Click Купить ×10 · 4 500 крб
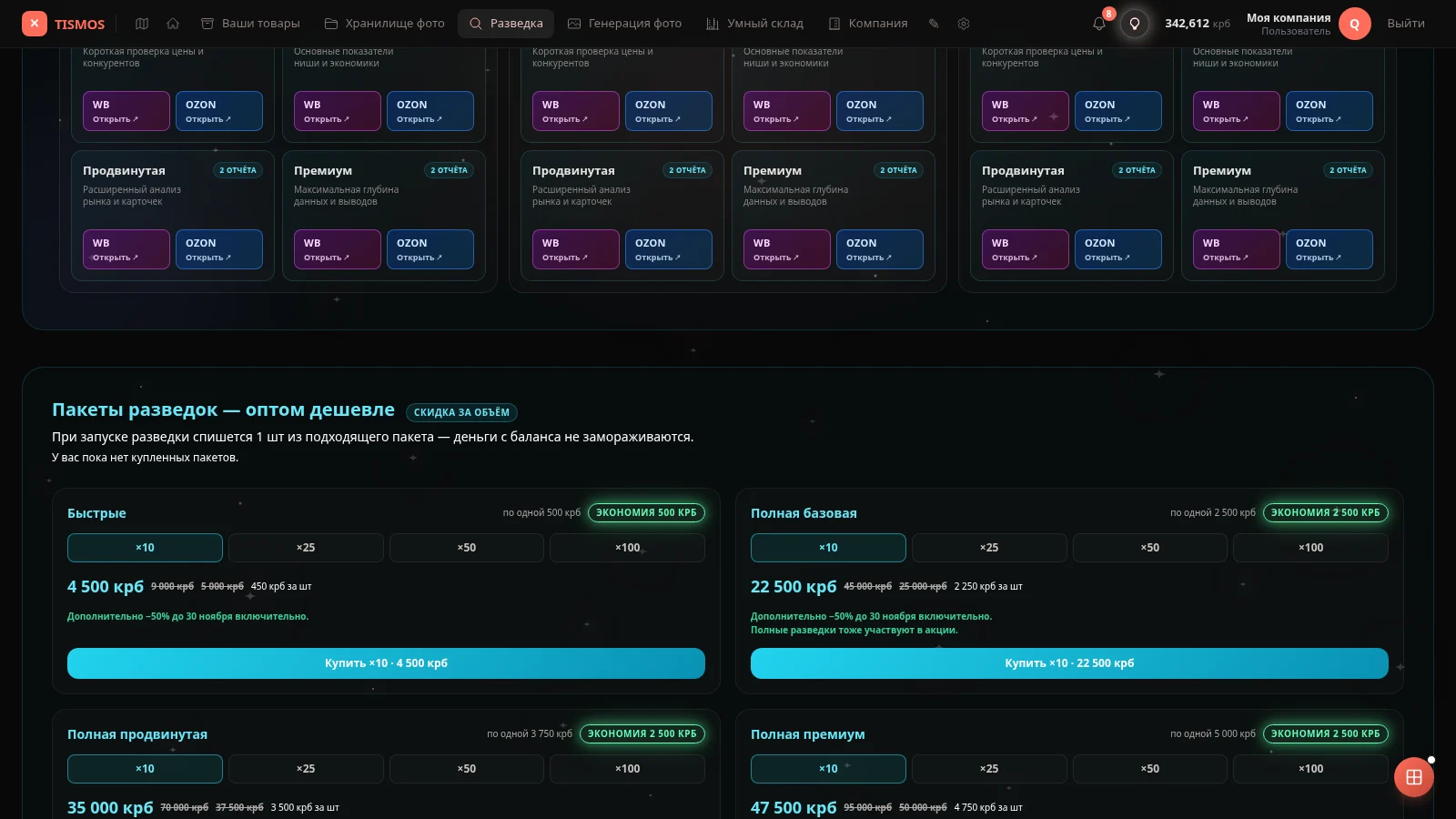 pos(386,663)
